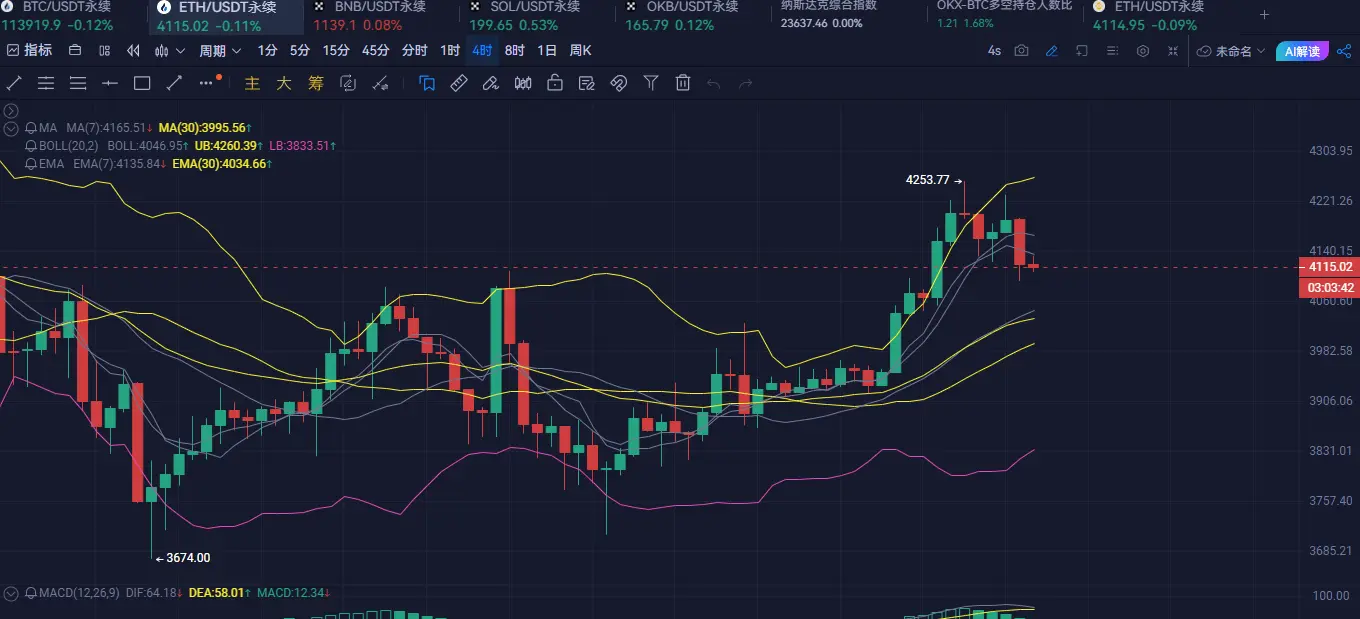Screen dimensions: 1360x619
Task: Toggle the 主 main force indicator
Action: 252,83
